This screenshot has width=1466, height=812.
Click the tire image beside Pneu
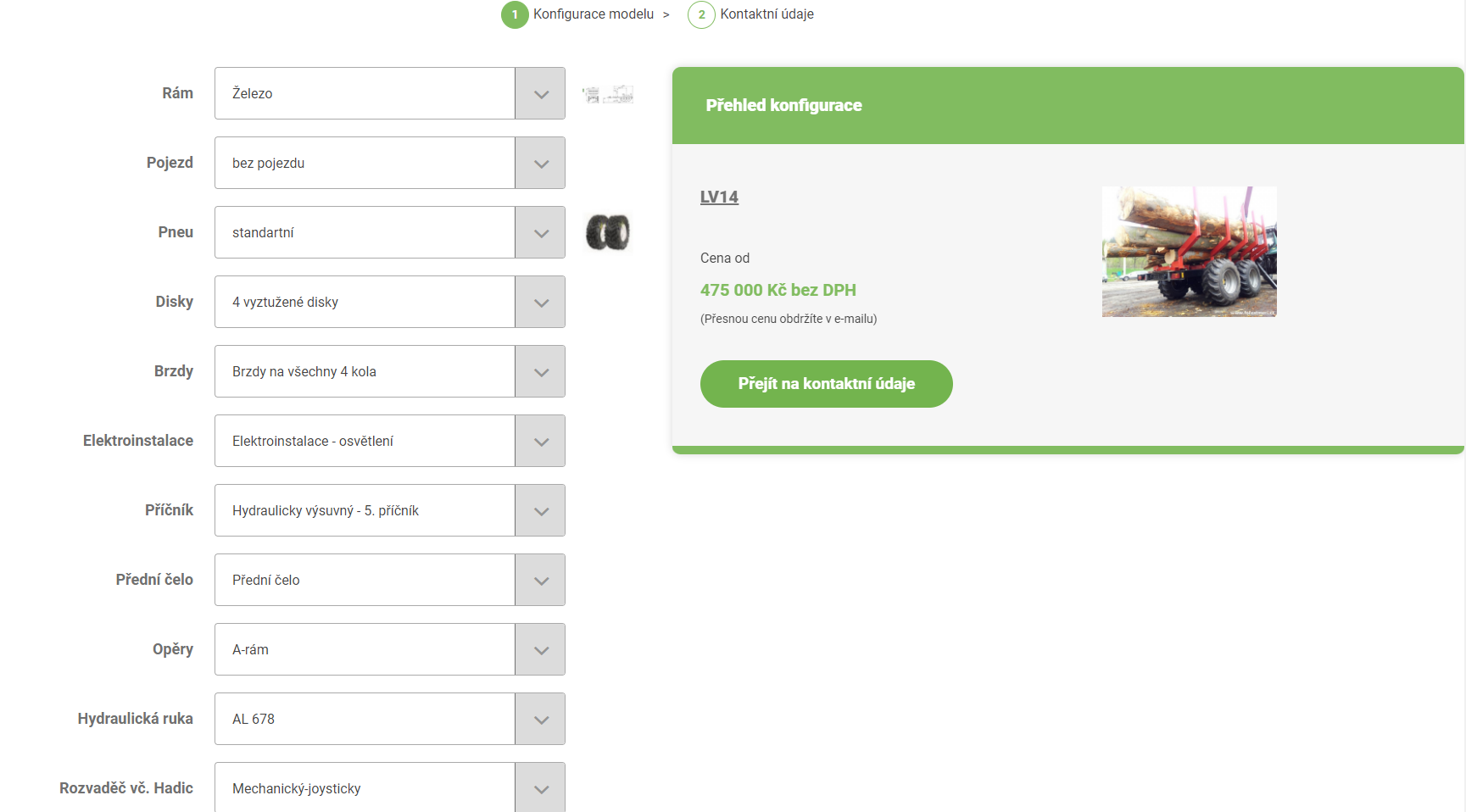(x=608, y=232)
